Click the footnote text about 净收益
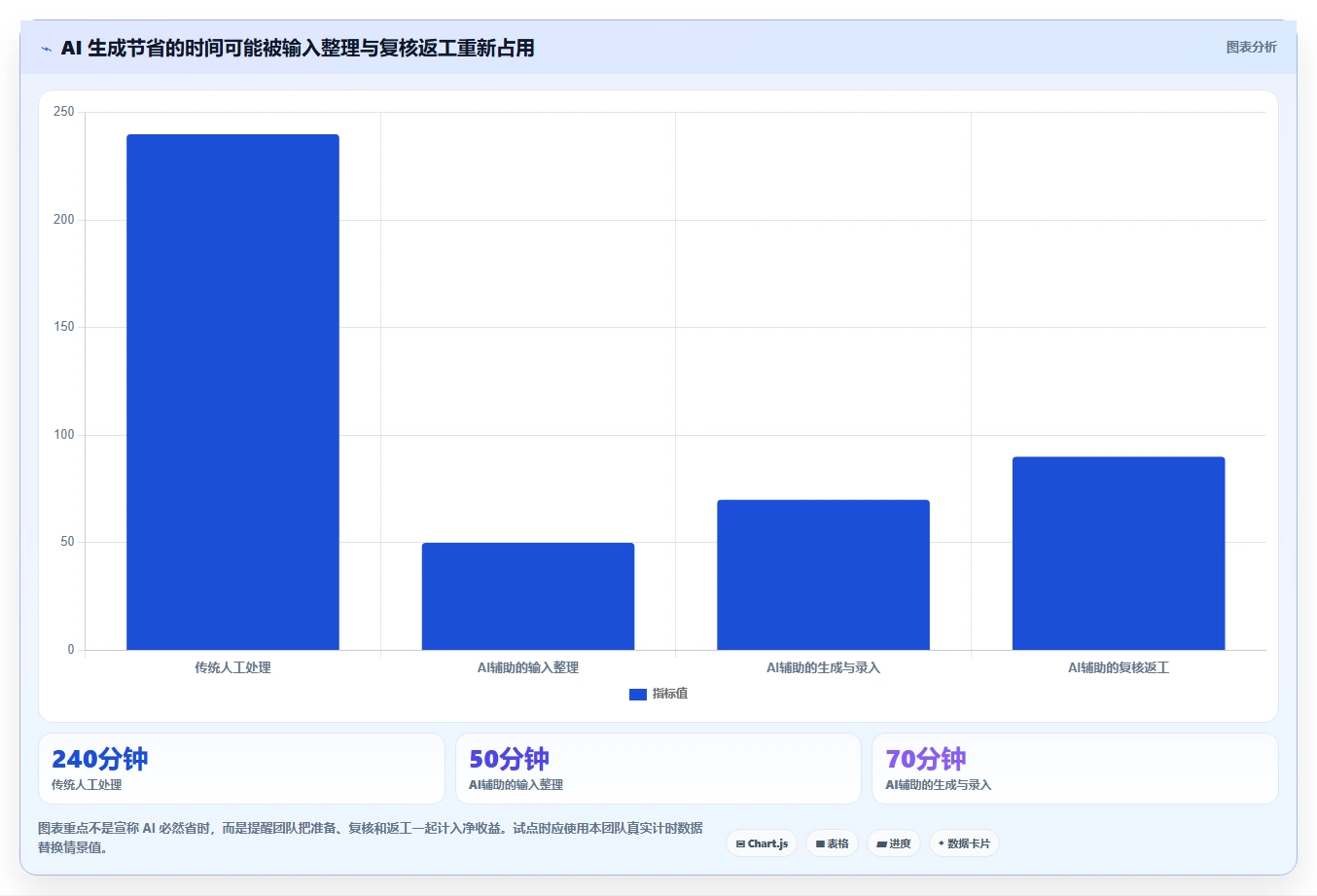Image resolution: width=1317 pixels, height=896 pixels. 370,838
